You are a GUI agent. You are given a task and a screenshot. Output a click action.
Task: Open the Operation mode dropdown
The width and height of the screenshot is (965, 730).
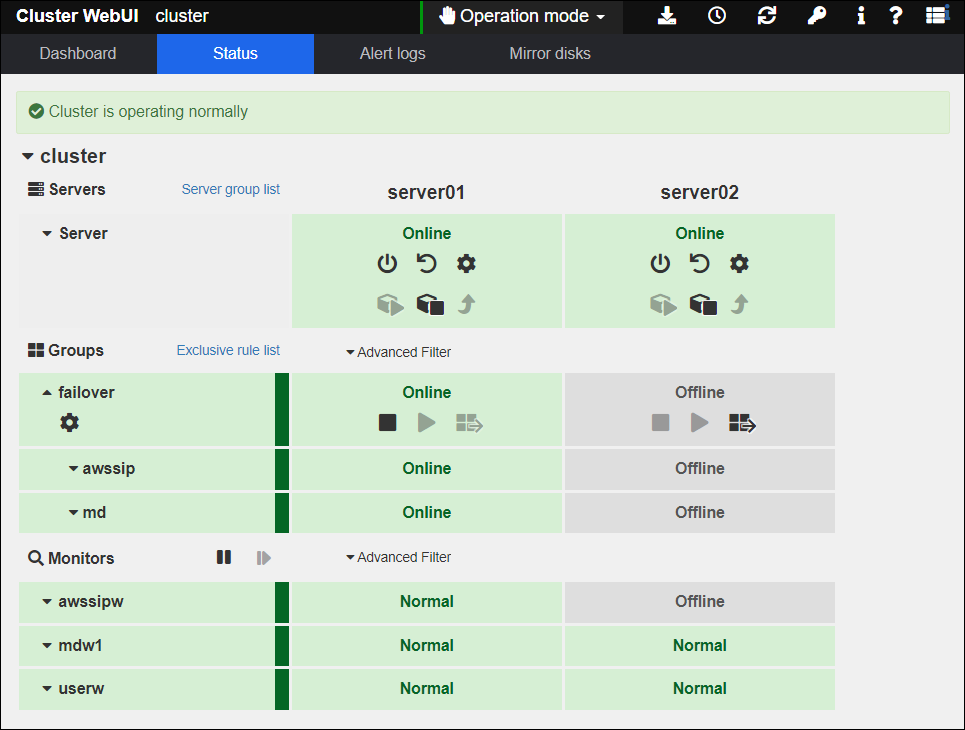pyautogui.click(x=523, y=16)
